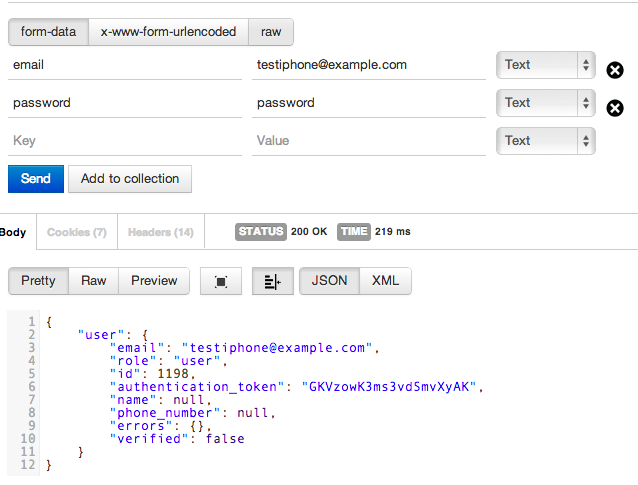Click the empty Key input field

point(125,141)
